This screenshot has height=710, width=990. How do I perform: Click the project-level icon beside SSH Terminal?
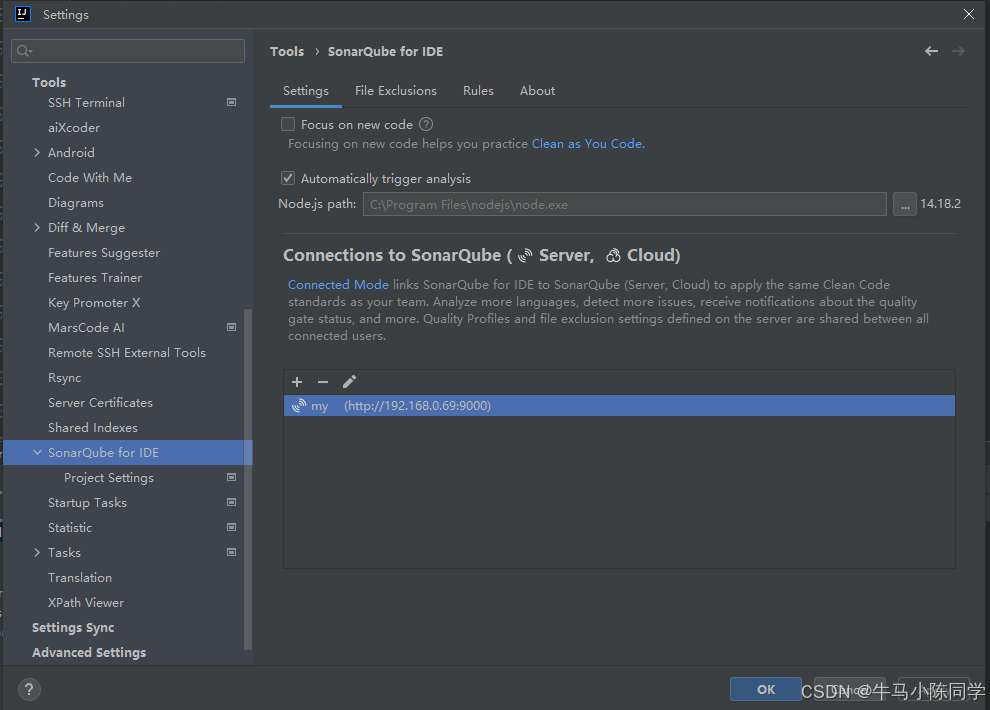[232, 102]
